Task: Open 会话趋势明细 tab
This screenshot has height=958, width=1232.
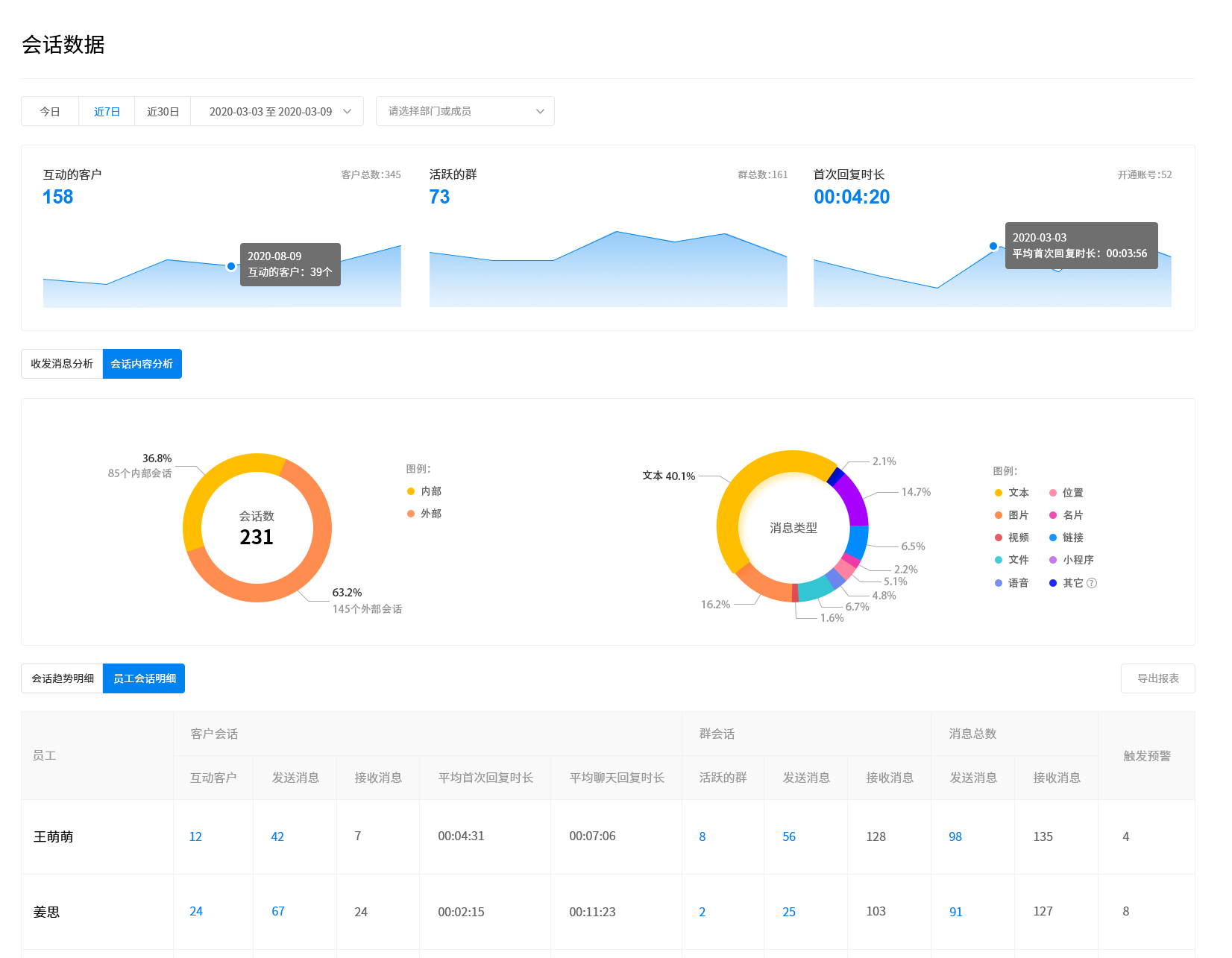Action: tap(63, 678)
